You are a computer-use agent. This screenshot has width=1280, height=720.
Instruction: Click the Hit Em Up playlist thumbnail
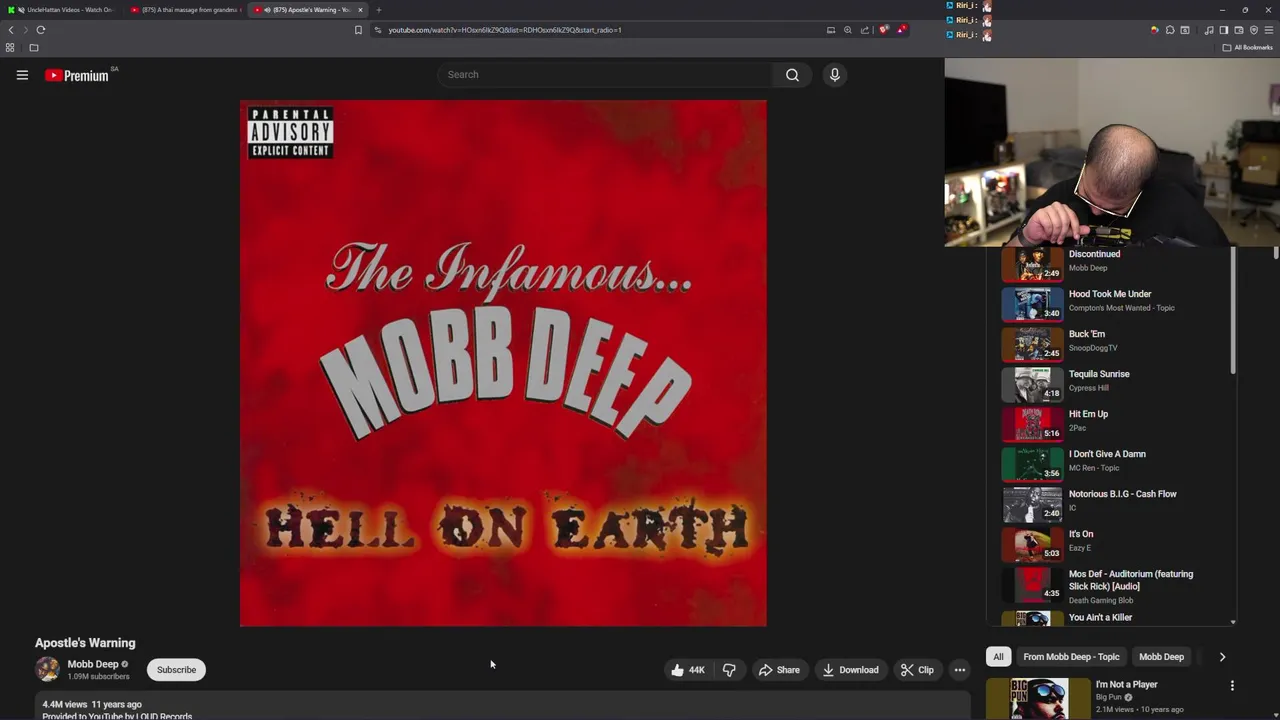pyautogui.click(x=1032, y=424)
